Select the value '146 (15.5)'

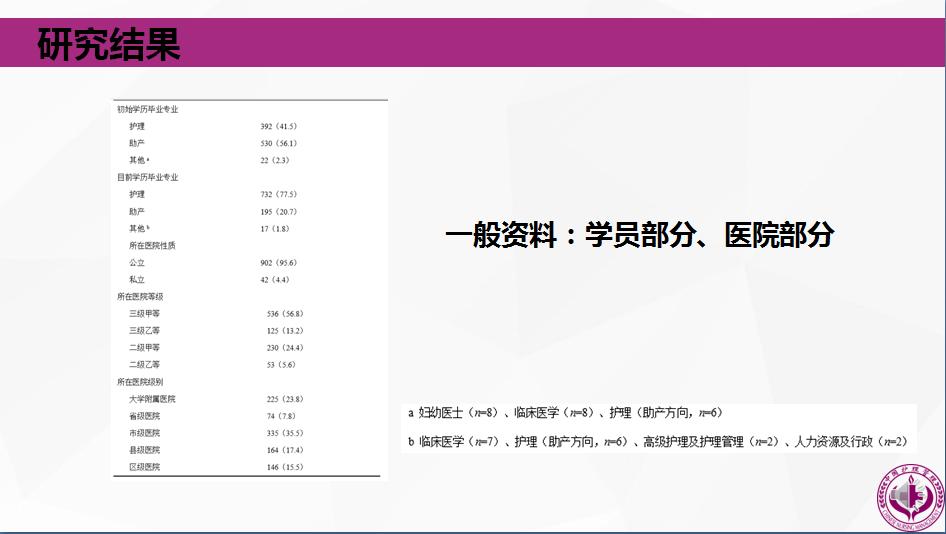click(x=285, y=467)
